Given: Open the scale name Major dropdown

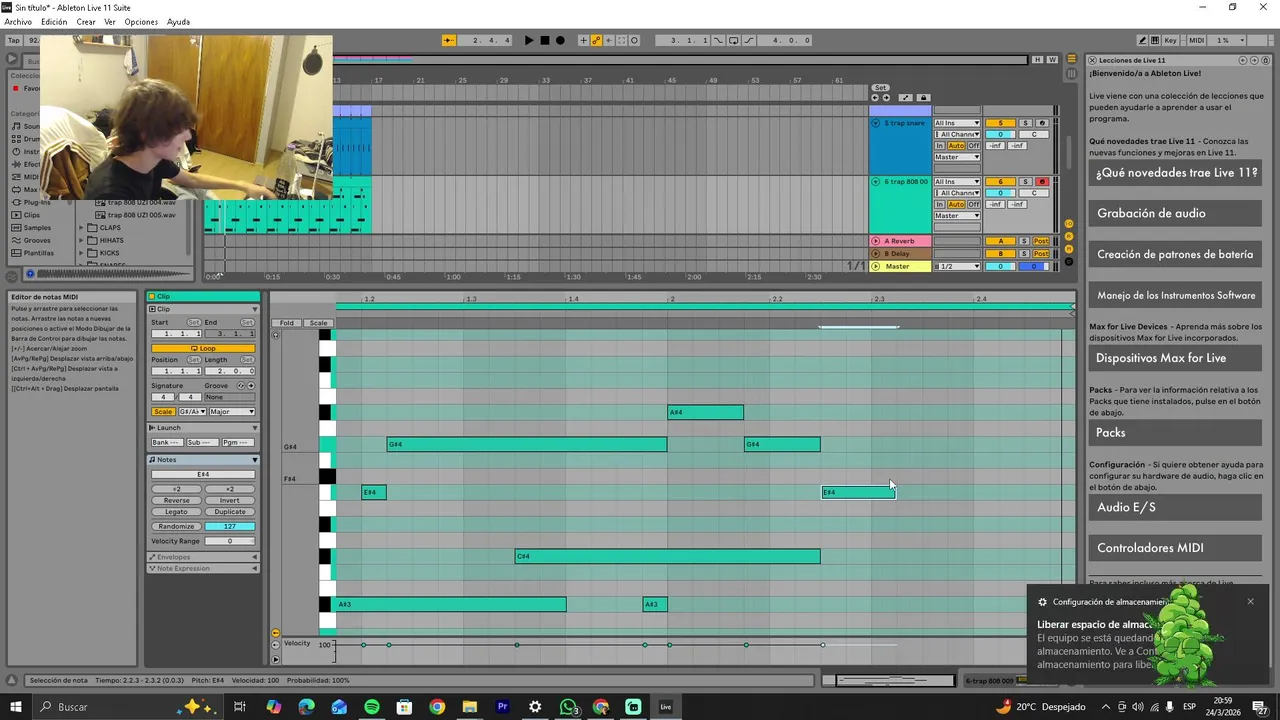Looking at the screenshot, I should 231,412.
